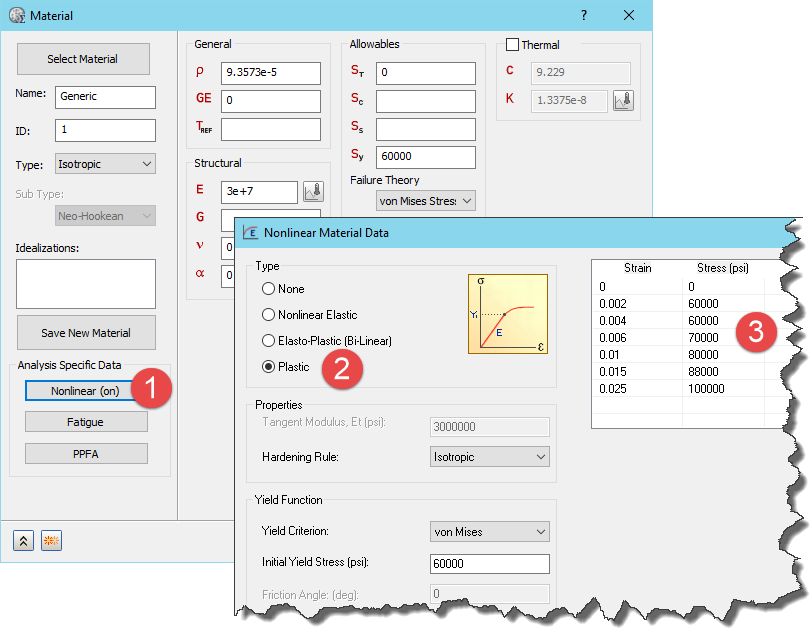The height and width of the screenshot is (628, 810).
Task: Click the Select Material button
Action: click(83, 59)
